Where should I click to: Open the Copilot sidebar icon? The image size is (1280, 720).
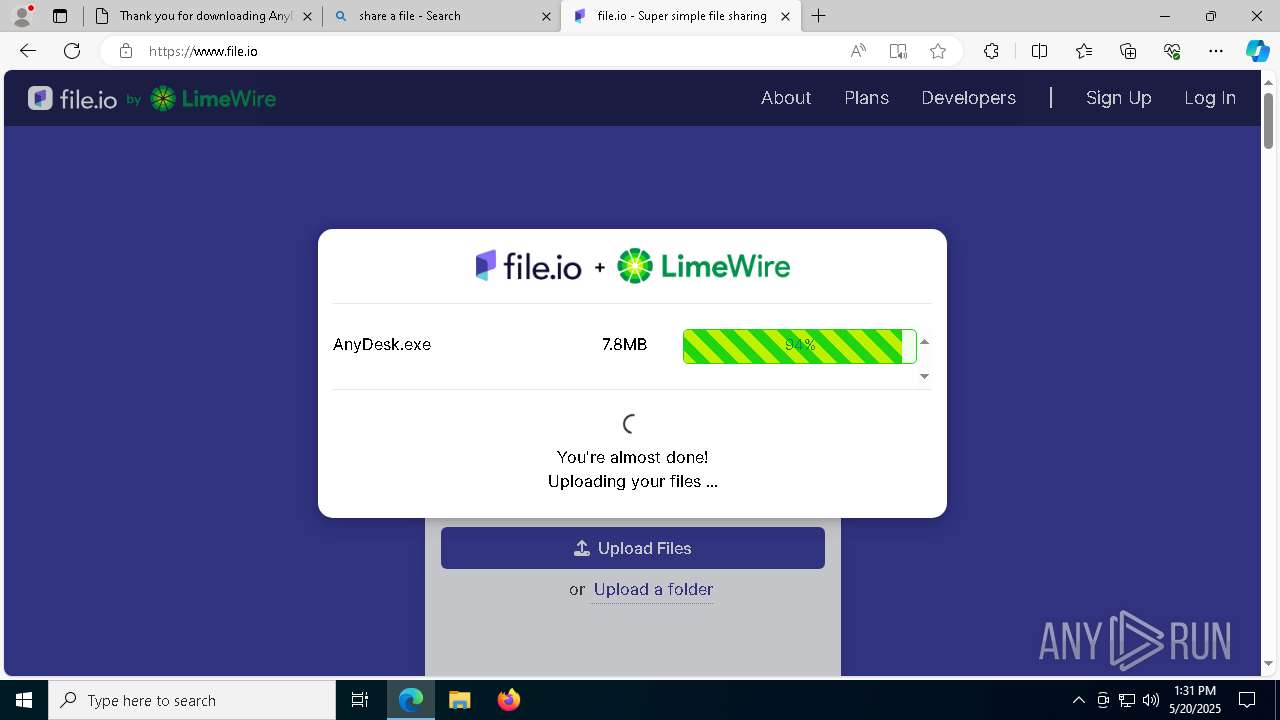[x=1257, y=51]
